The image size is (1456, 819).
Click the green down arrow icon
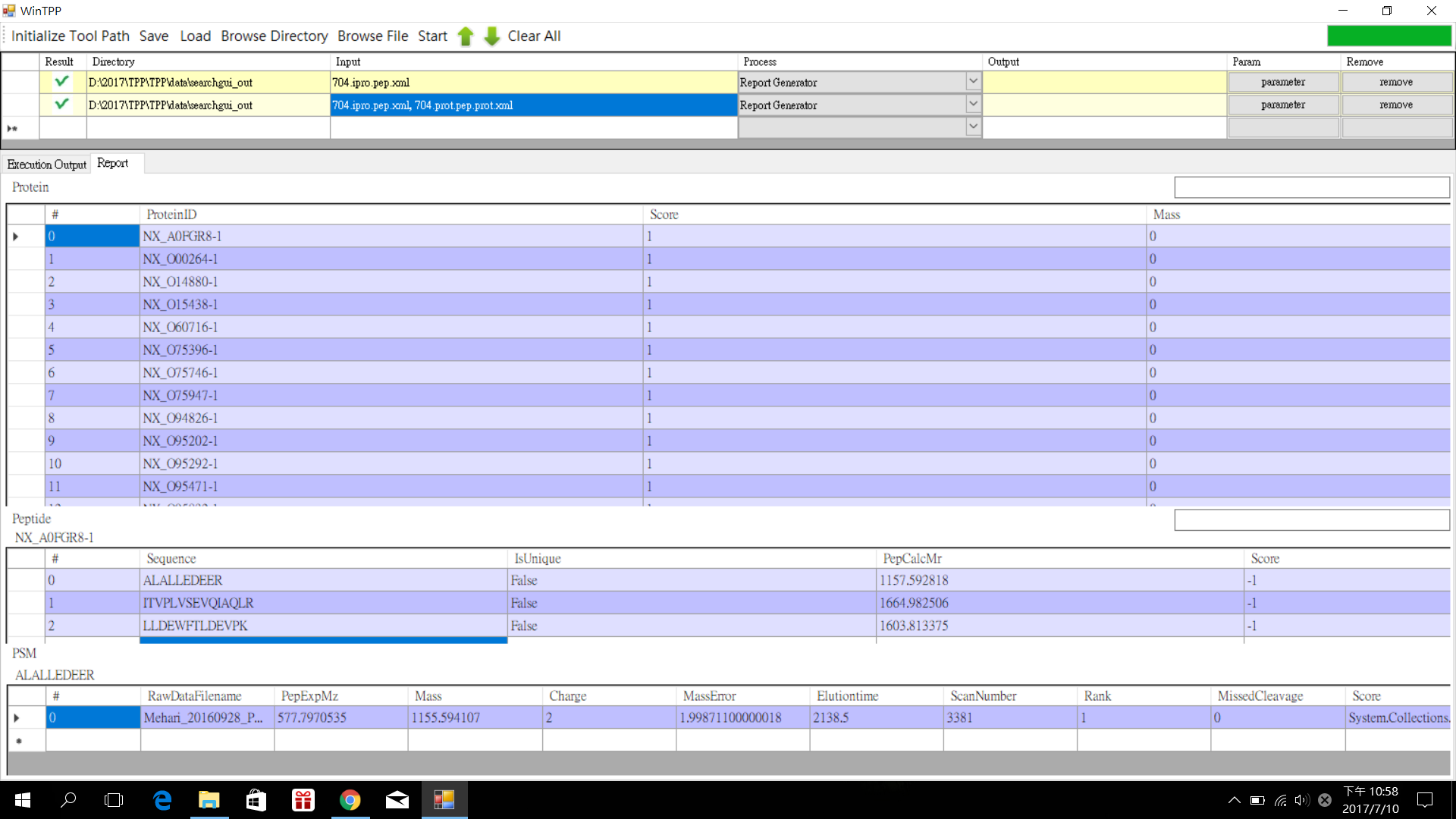point(491,36)
